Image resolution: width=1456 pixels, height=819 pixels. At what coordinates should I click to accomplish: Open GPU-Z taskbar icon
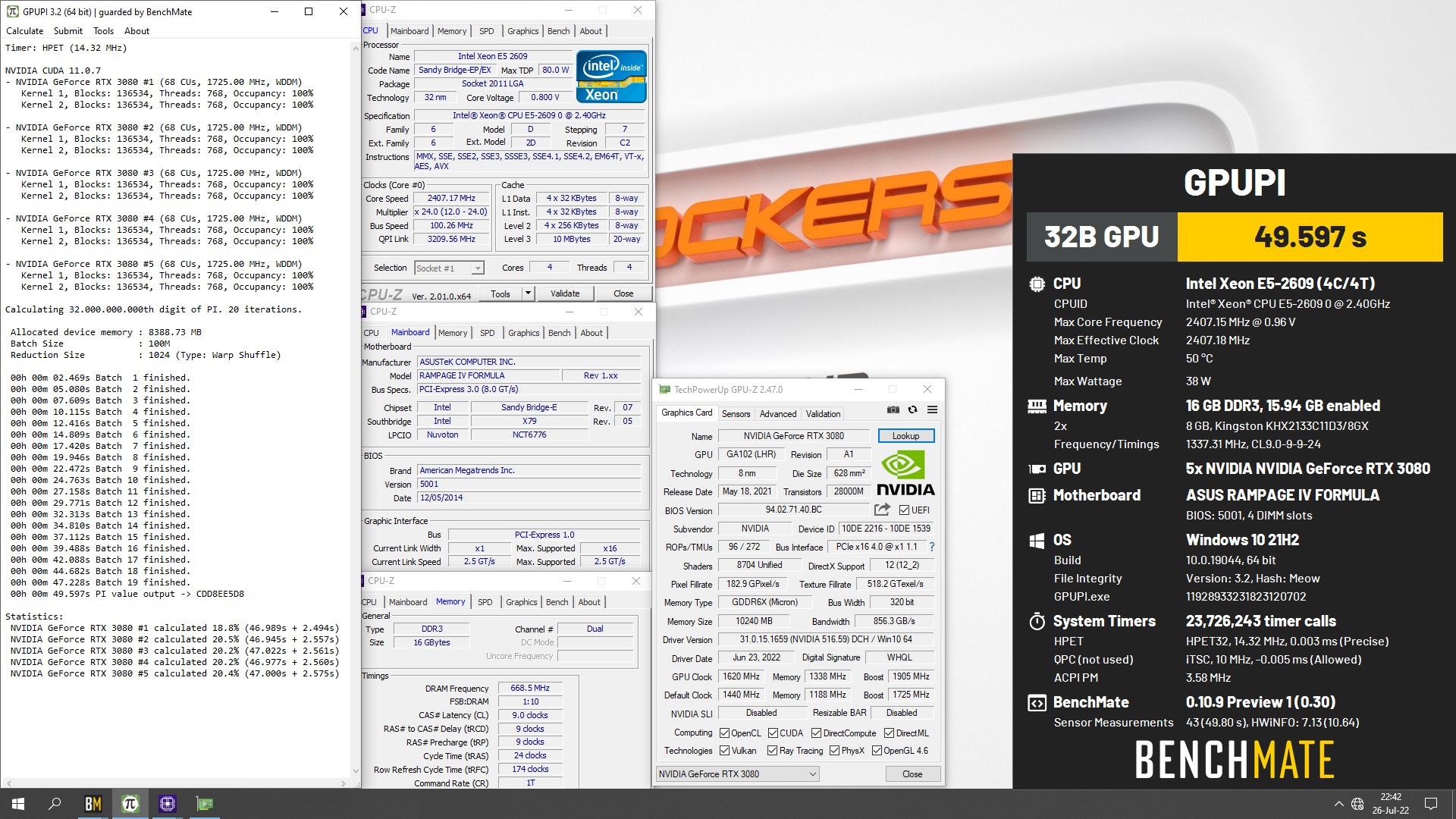(204, 804)
